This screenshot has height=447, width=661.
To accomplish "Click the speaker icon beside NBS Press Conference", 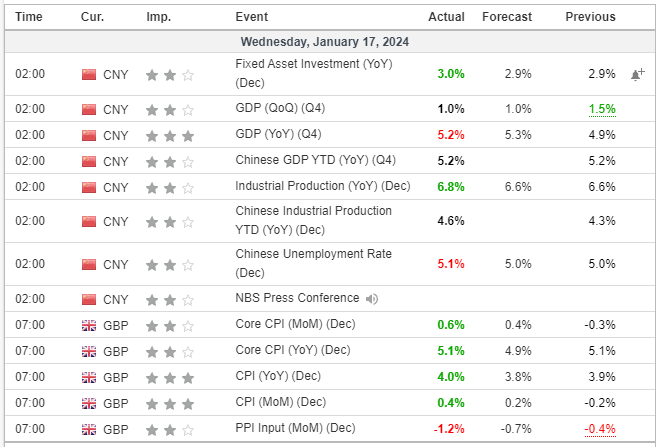I will pos(373,298).
